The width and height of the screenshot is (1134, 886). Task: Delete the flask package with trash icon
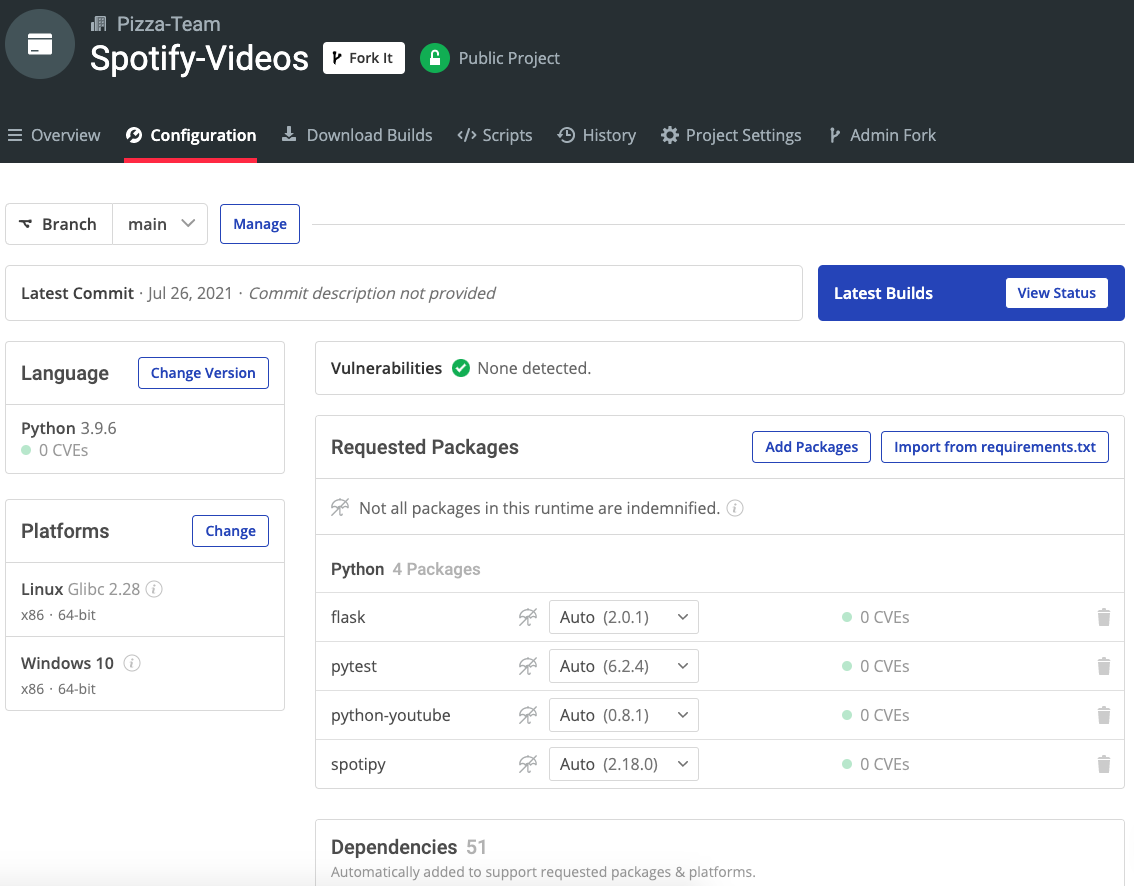1103,617
